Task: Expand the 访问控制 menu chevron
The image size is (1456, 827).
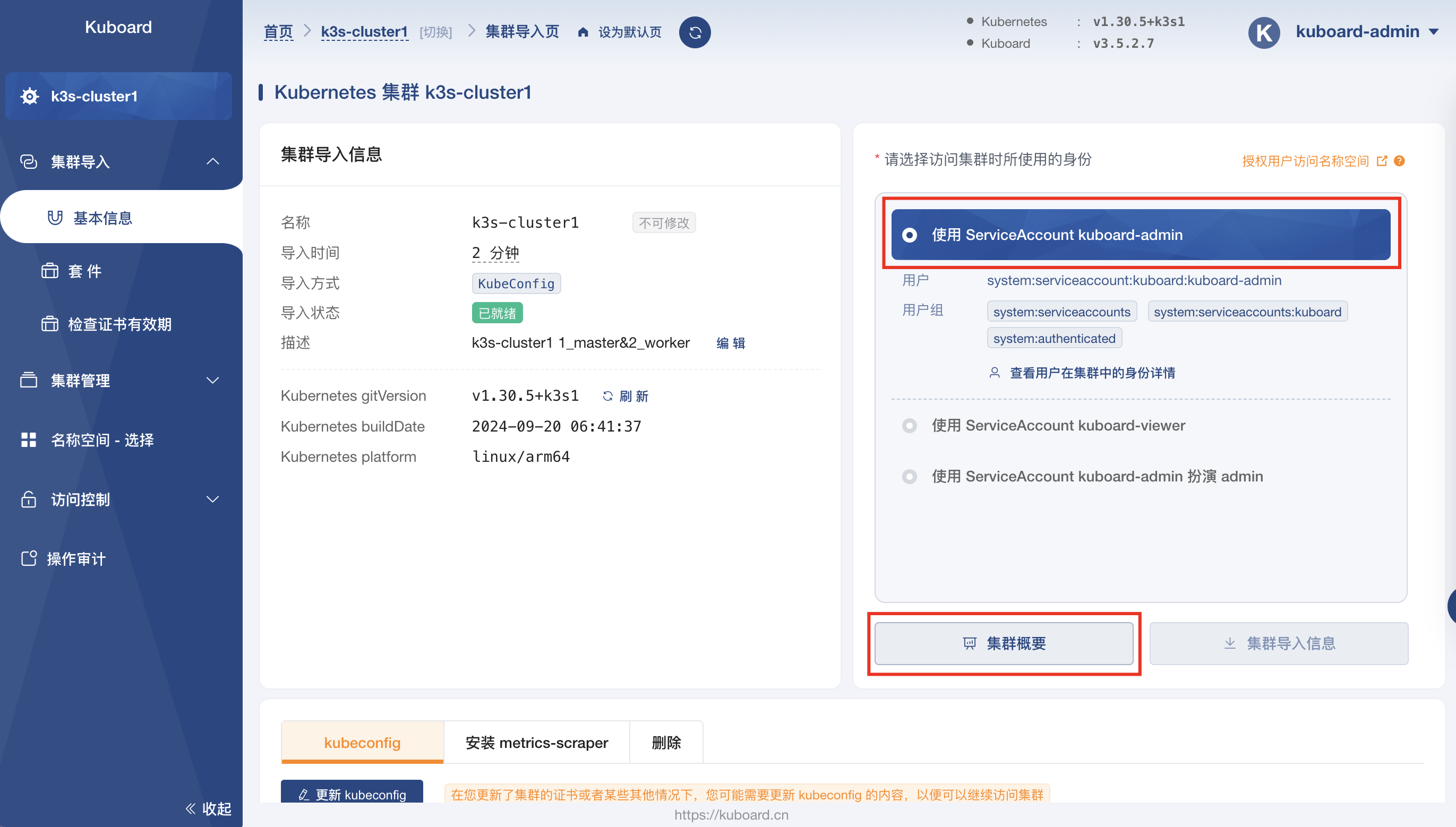Action: pos(213,499)
